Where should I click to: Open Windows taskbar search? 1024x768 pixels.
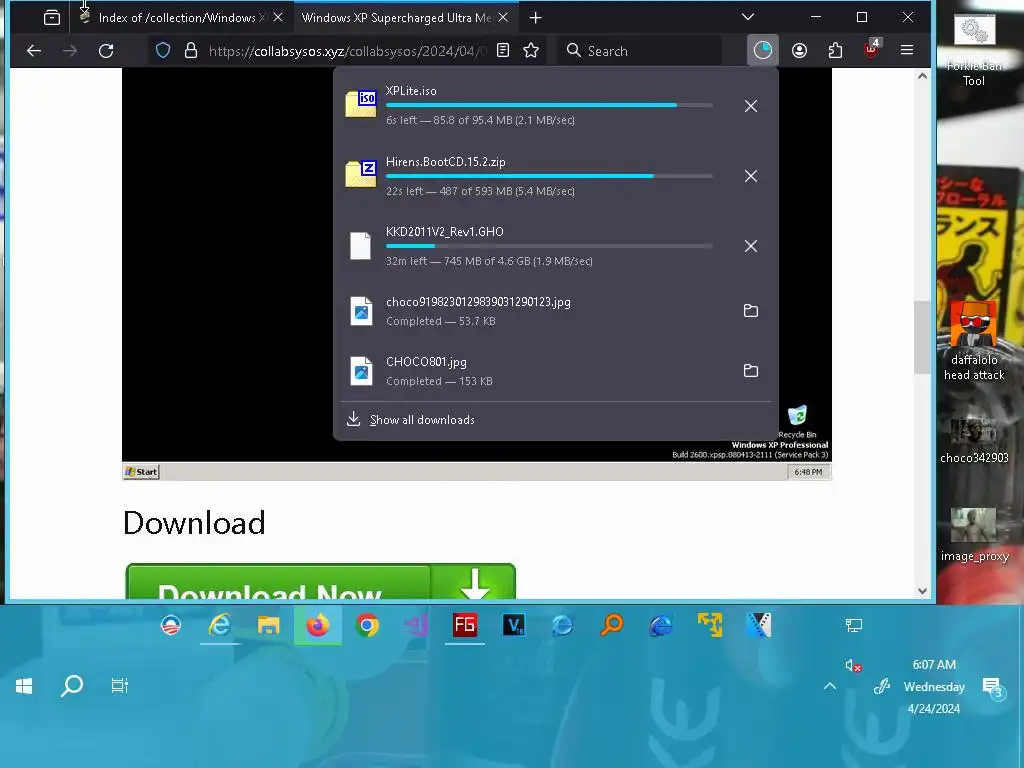[x=72, y=686]
